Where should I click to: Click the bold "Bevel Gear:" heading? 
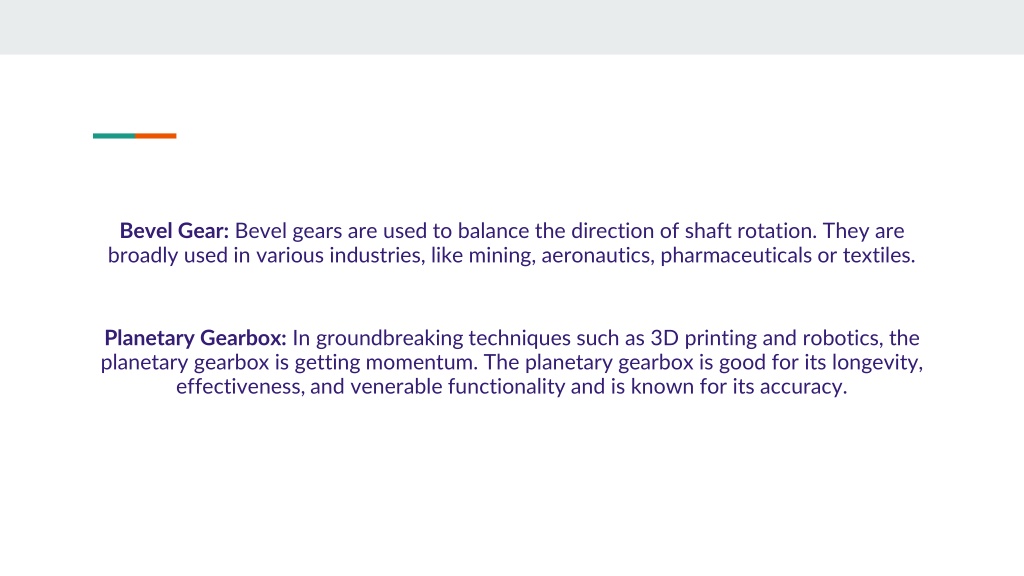[x=174, y=231]
